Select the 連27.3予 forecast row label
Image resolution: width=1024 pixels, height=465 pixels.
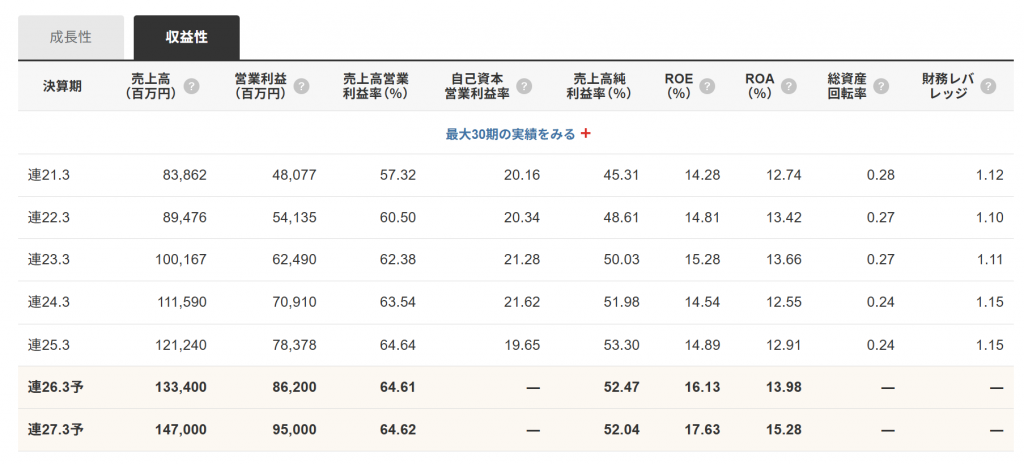(55, 429)
